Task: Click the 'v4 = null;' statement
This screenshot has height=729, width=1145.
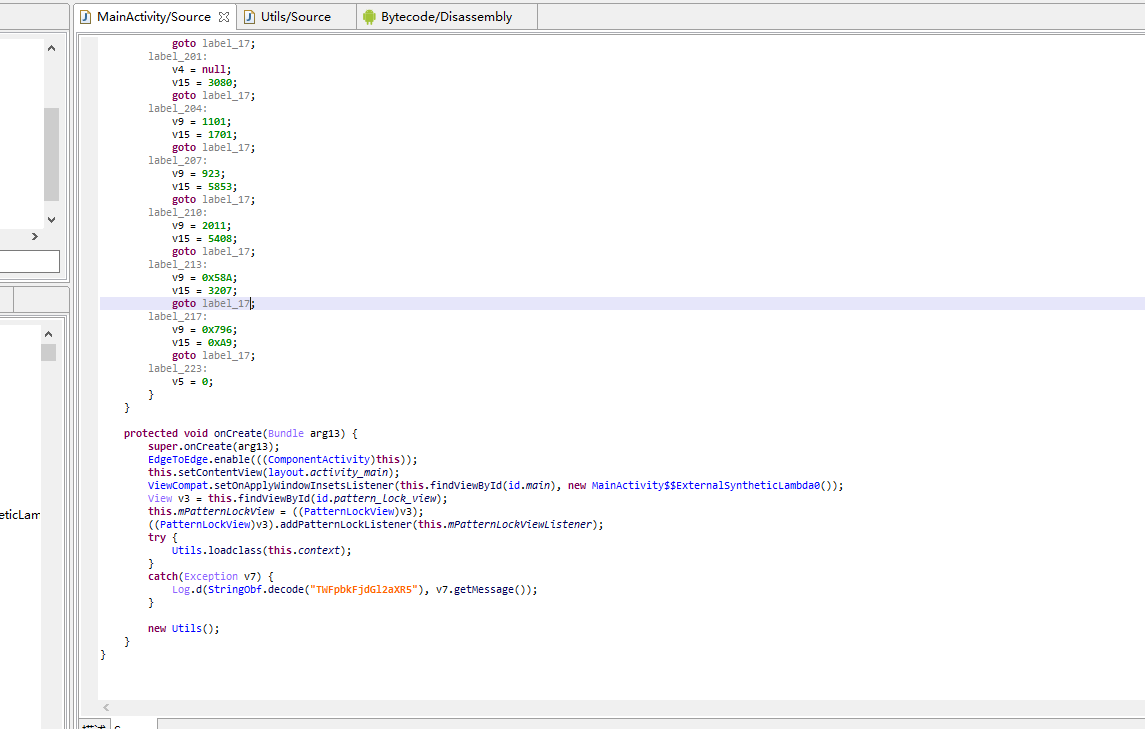Action: 202,69
